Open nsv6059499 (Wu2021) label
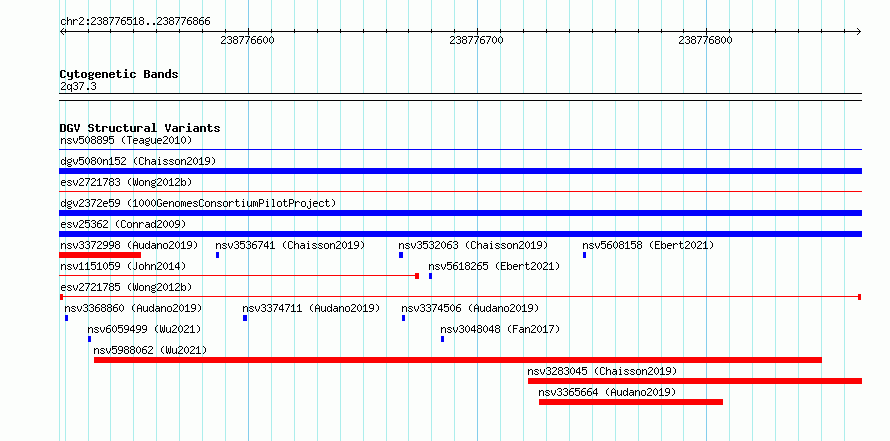Viewport: 890px width, 441px height. pos(144,329)
